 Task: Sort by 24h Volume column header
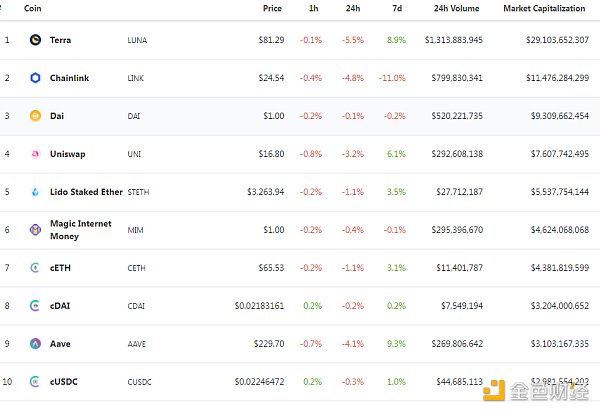click(456, 8)
